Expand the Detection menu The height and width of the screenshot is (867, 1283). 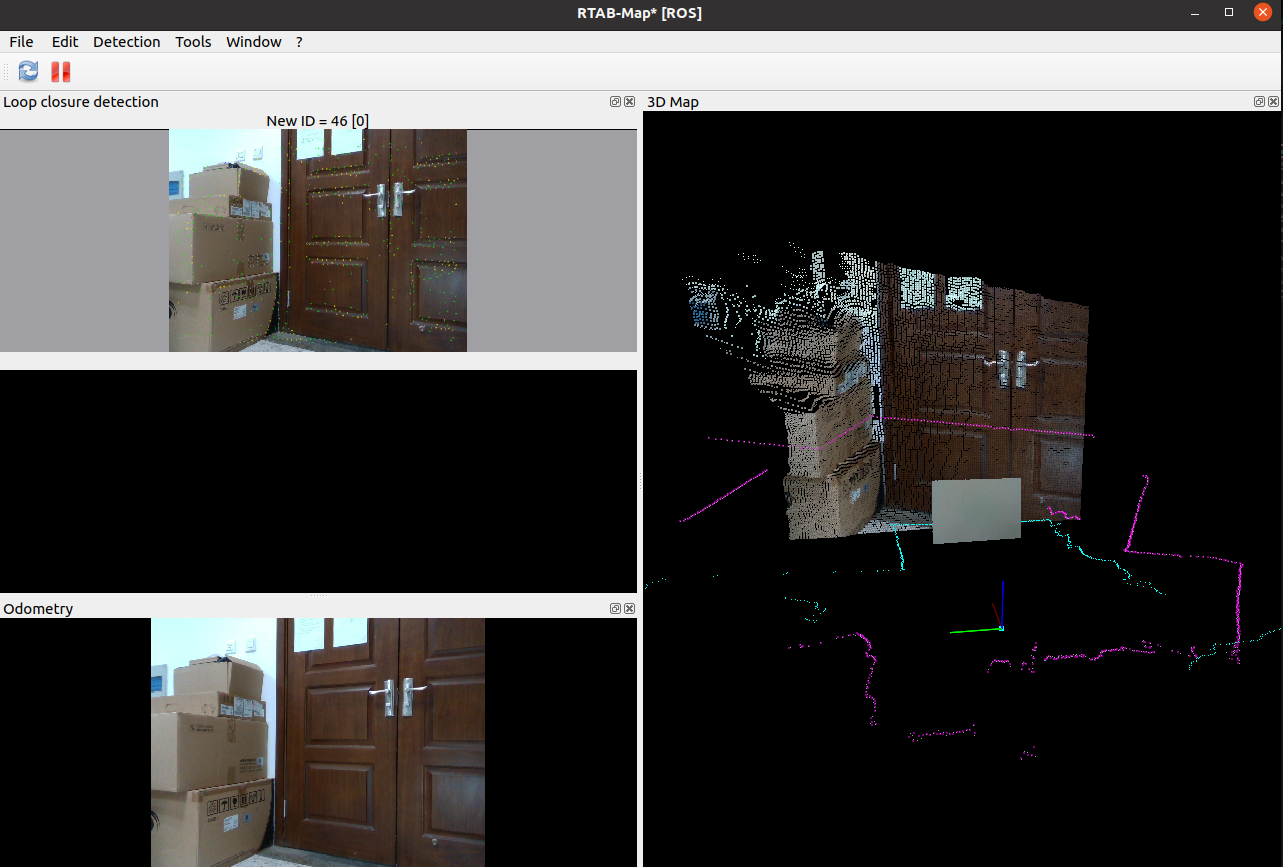click(x=127, y=42)
